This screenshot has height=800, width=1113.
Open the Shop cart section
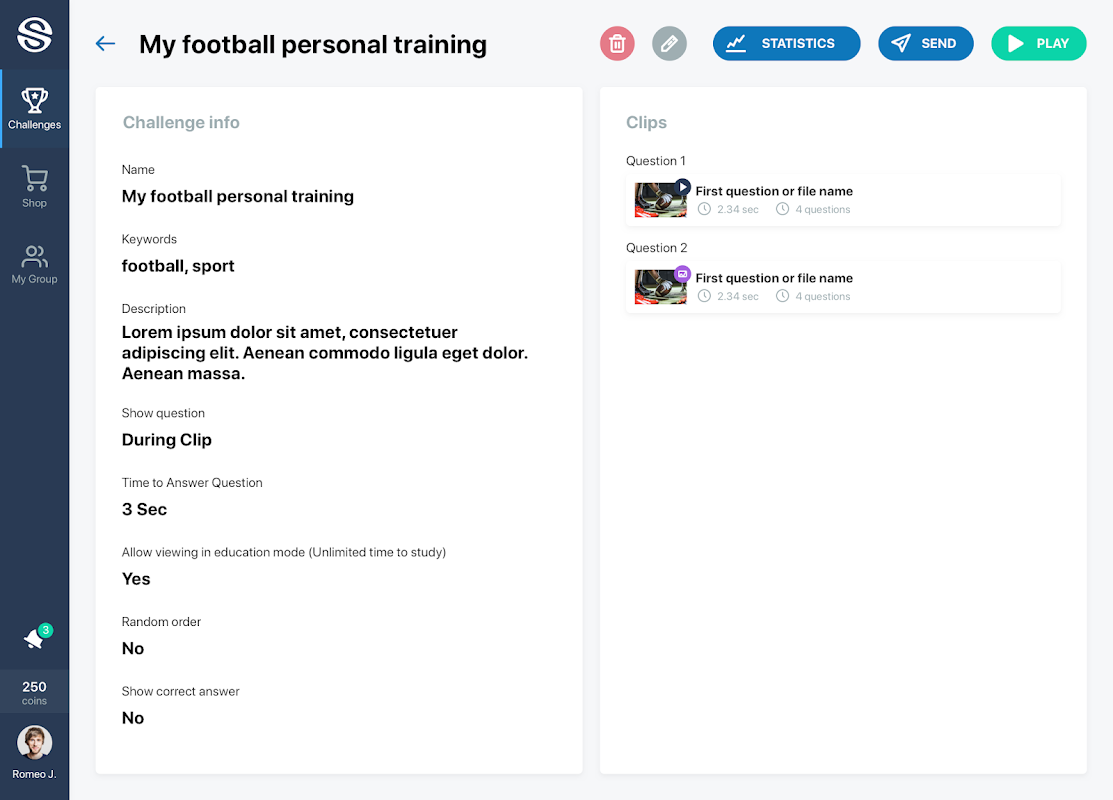[35, 187]
